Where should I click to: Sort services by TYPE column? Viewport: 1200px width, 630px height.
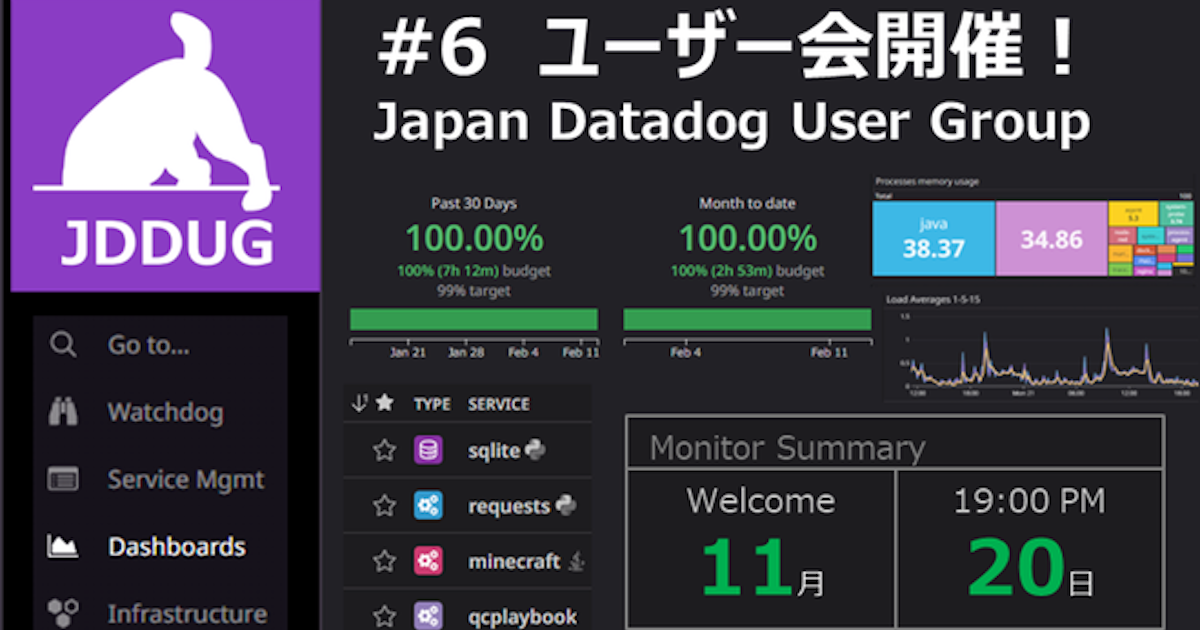click(432, 404)
